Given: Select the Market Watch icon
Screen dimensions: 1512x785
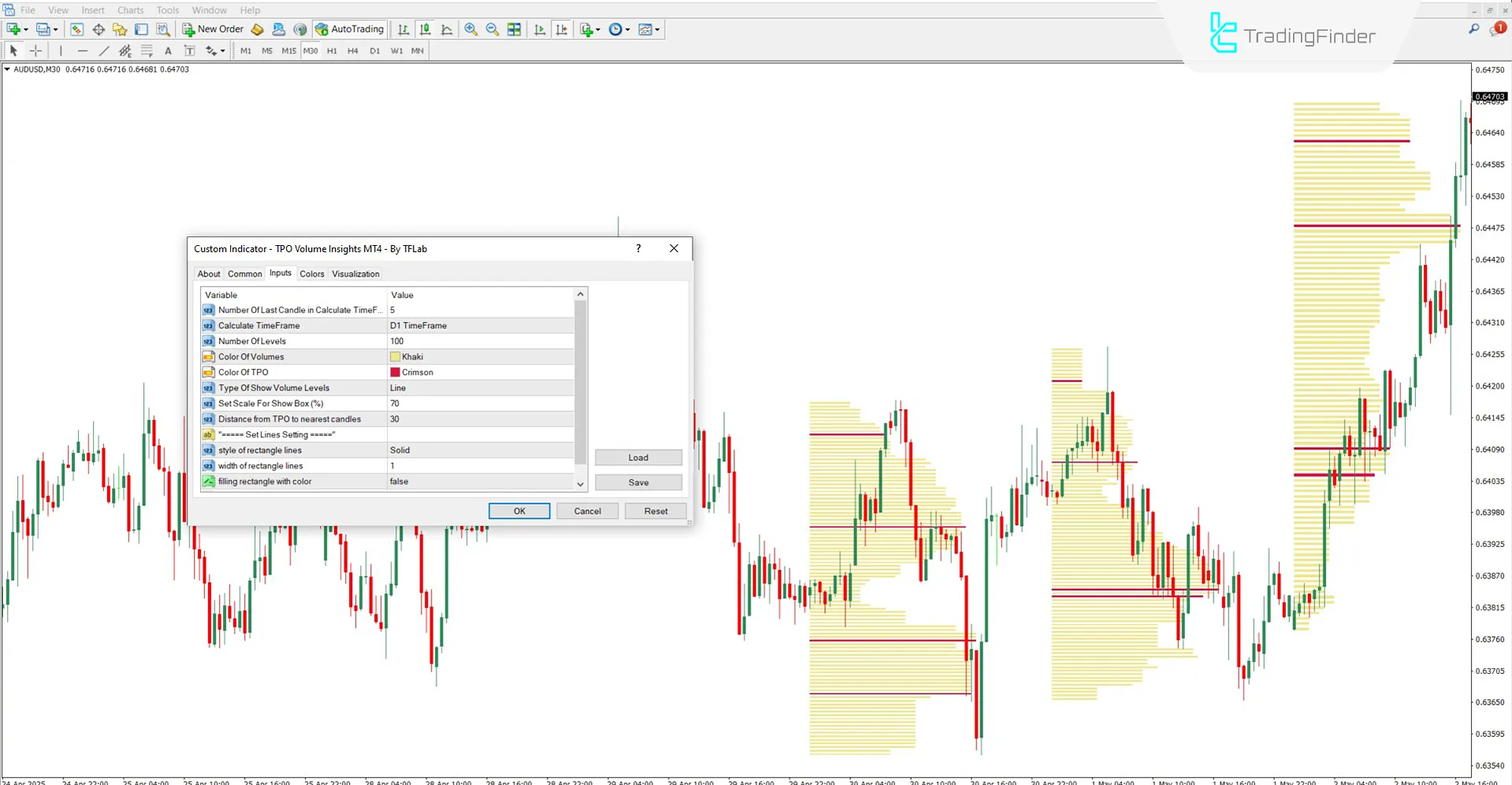Looking at the screenshot, I should tap(76, 29).
